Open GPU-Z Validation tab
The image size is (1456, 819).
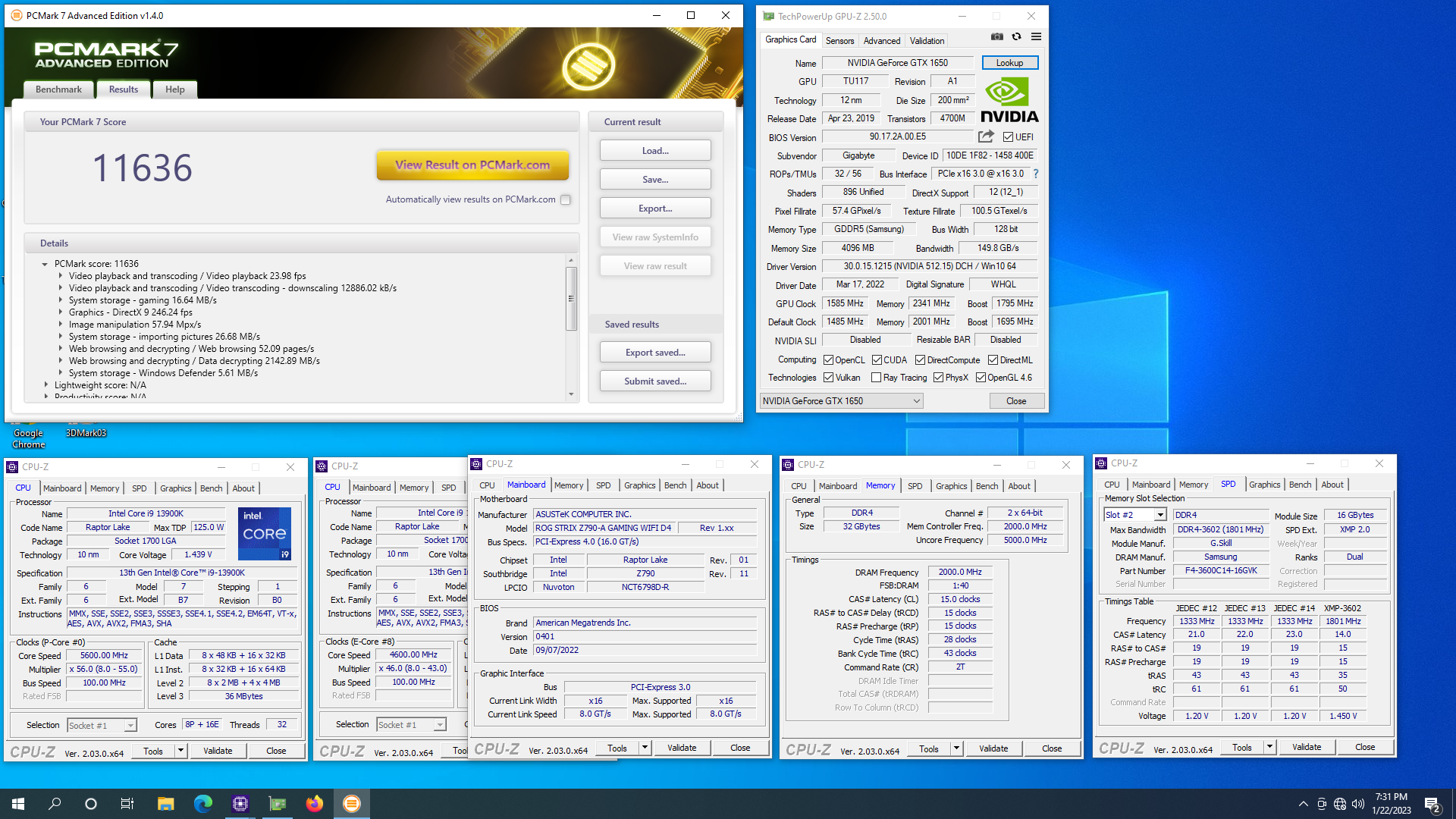tap(927, 40)
